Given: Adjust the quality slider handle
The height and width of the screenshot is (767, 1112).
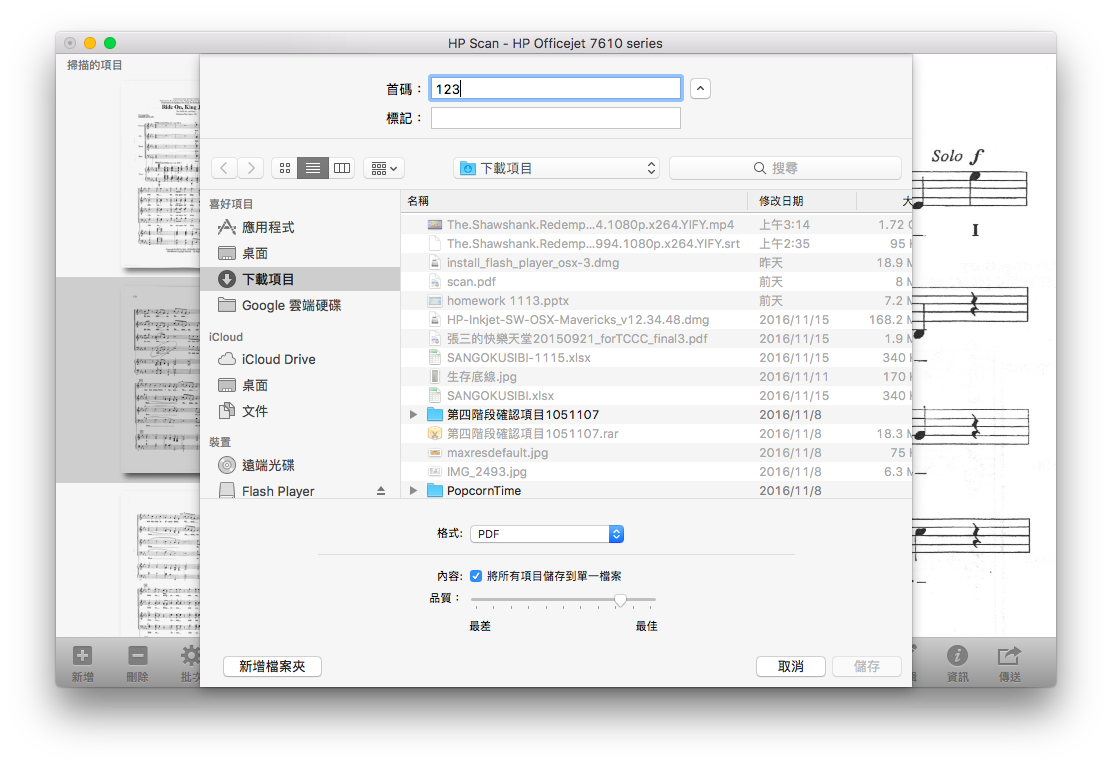Looking at the screenshot, I should pyautogui.click(x=620, y=600).
